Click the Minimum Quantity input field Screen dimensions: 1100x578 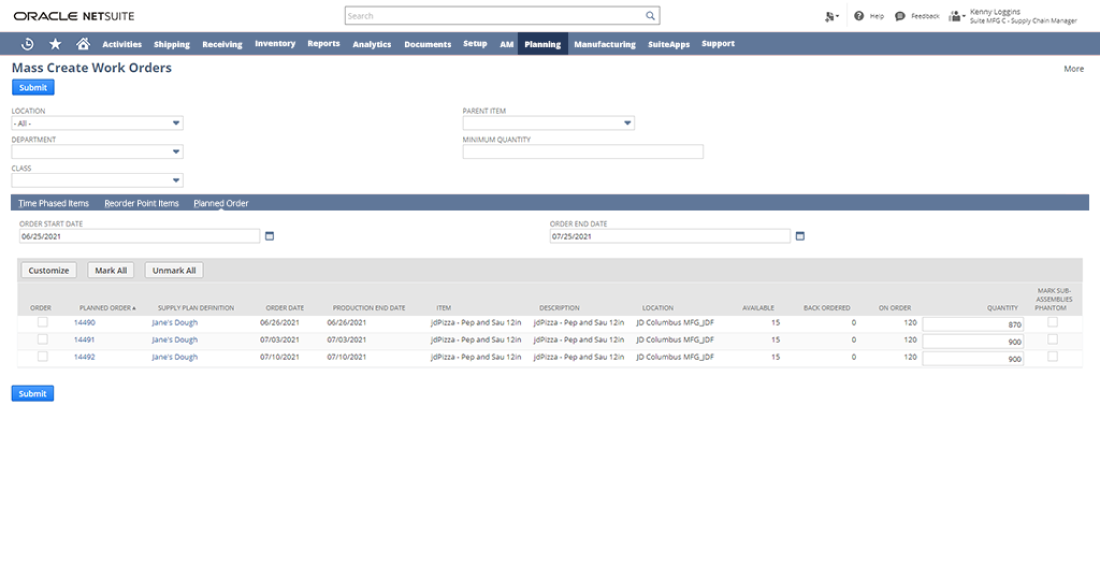click(582, 152)
